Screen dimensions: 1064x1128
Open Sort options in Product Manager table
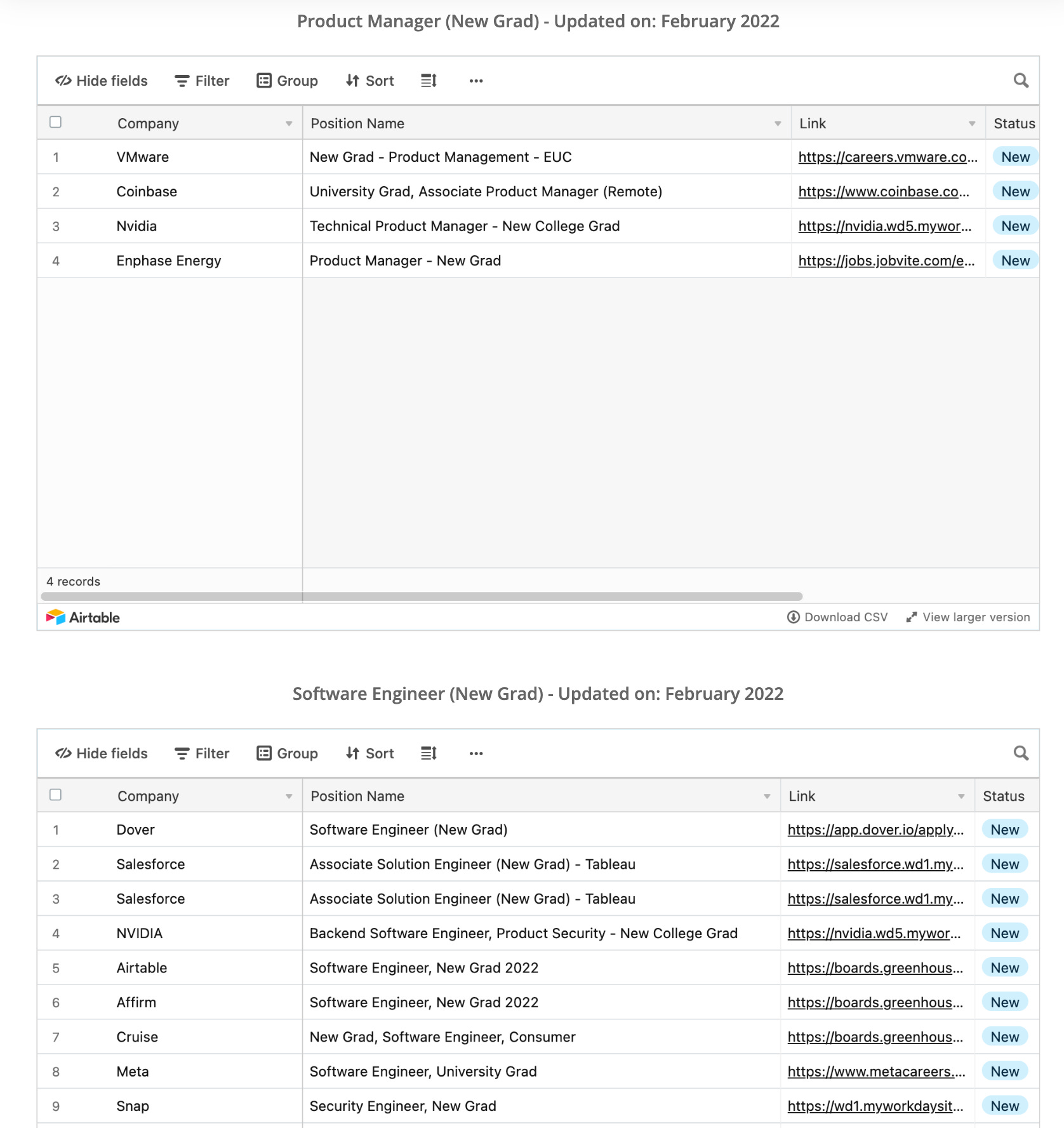coord(369,81)
